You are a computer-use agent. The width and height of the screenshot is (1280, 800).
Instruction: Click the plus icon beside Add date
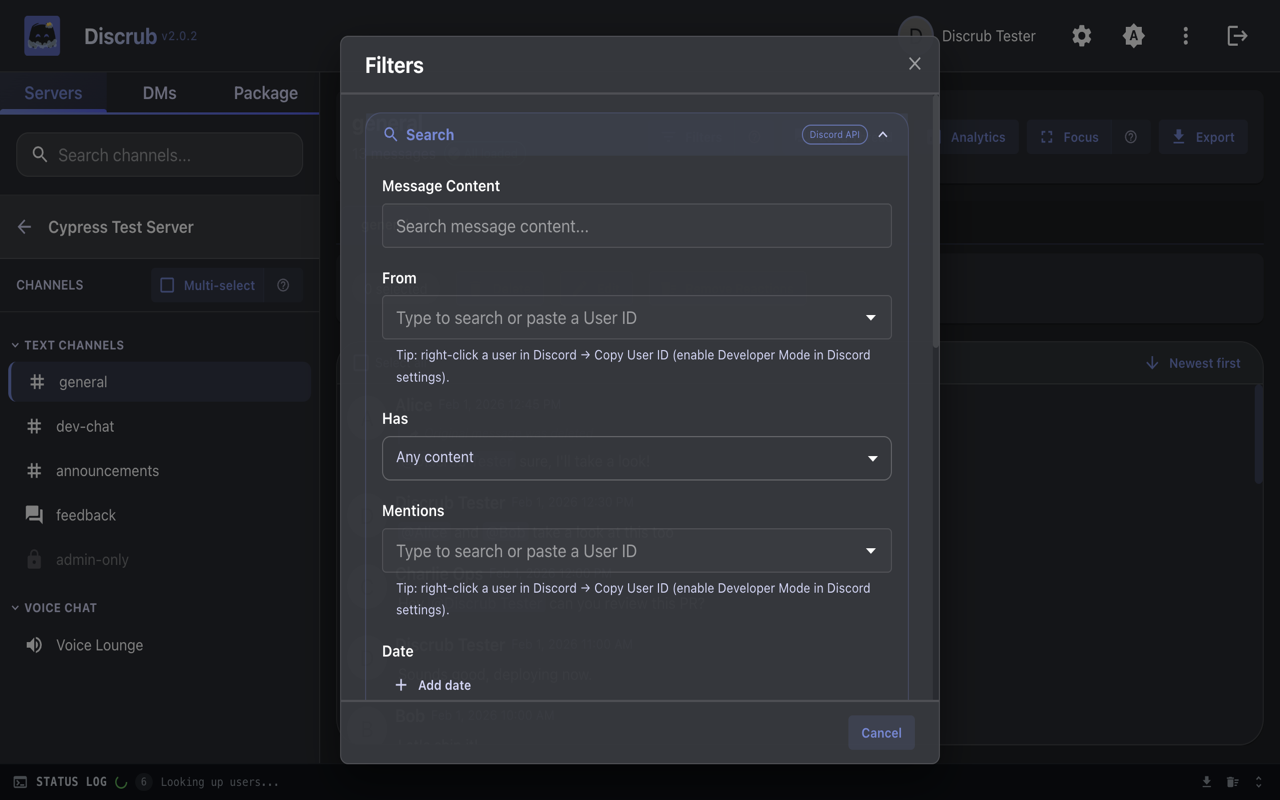[401, 685]
